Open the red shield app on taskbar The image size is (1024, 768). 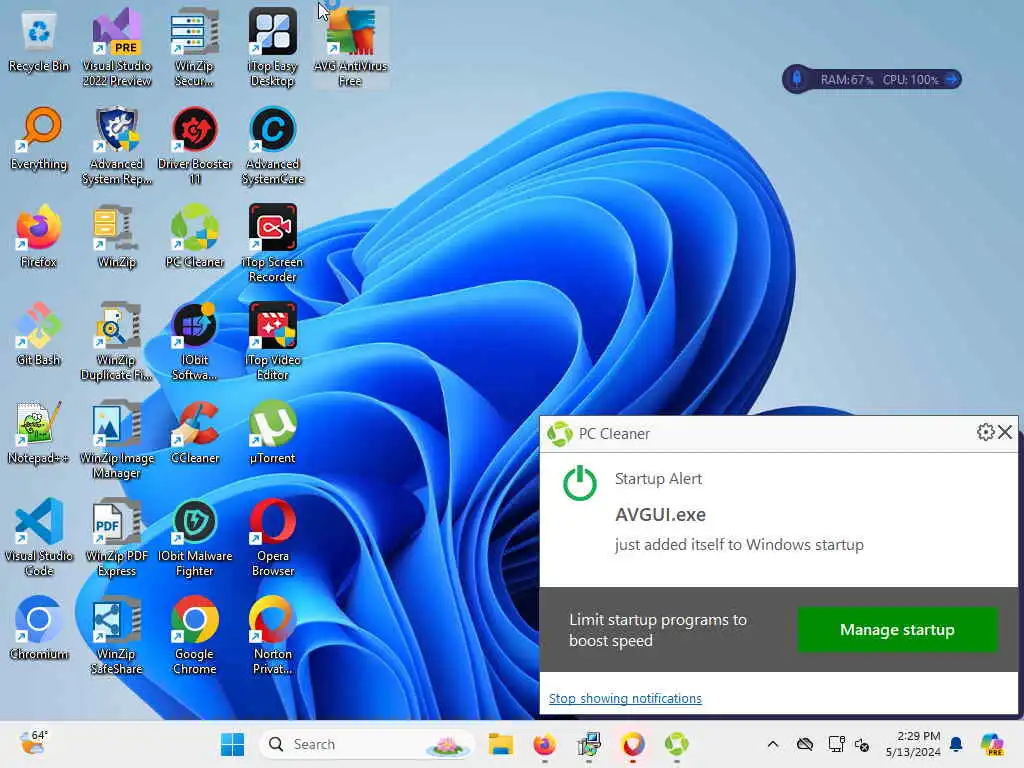(632, 744)
